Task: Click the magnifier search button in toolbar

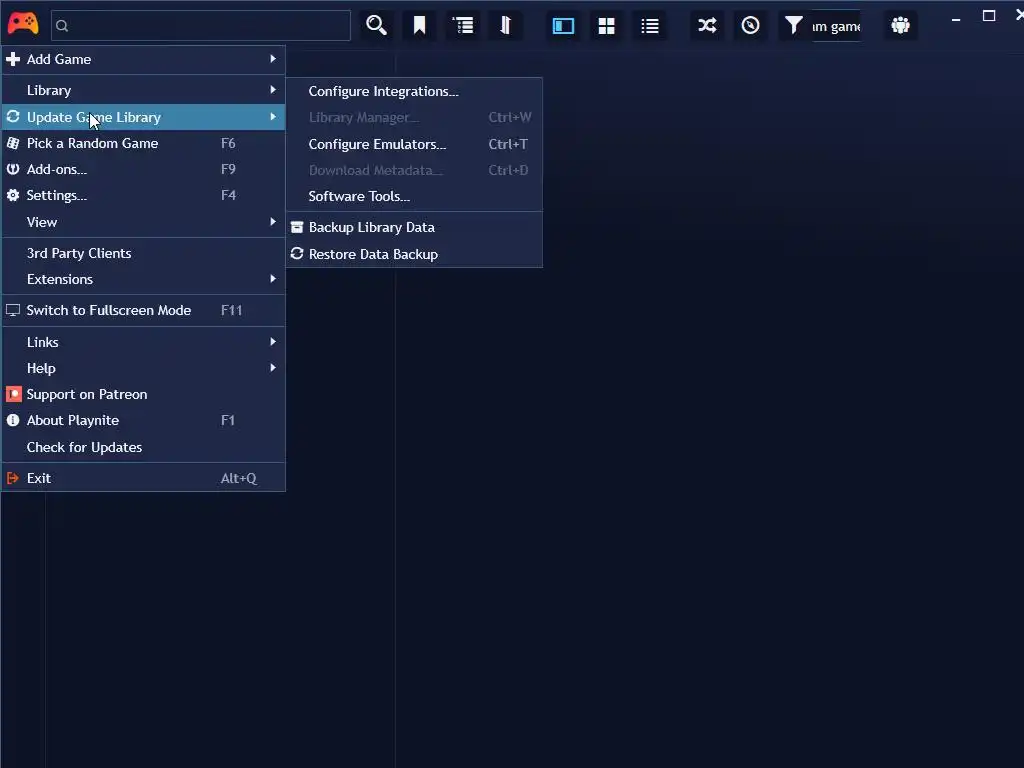Action: click(376, 25)
